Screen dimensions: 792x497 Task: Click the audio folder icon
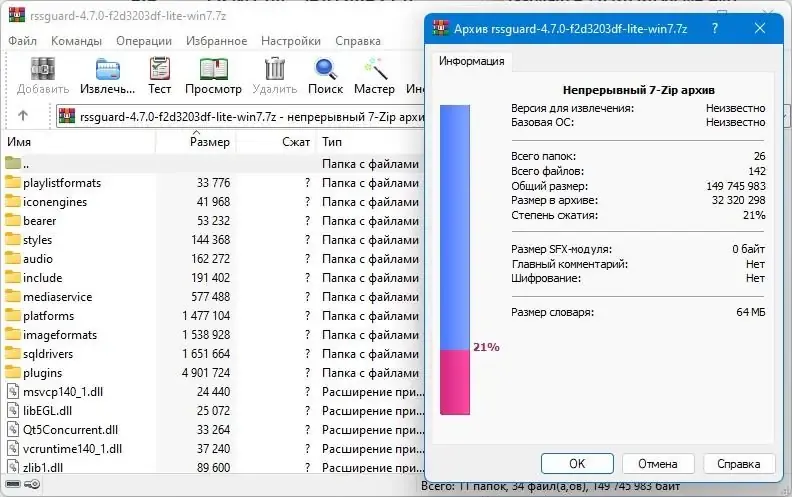(x=13, y=259)
